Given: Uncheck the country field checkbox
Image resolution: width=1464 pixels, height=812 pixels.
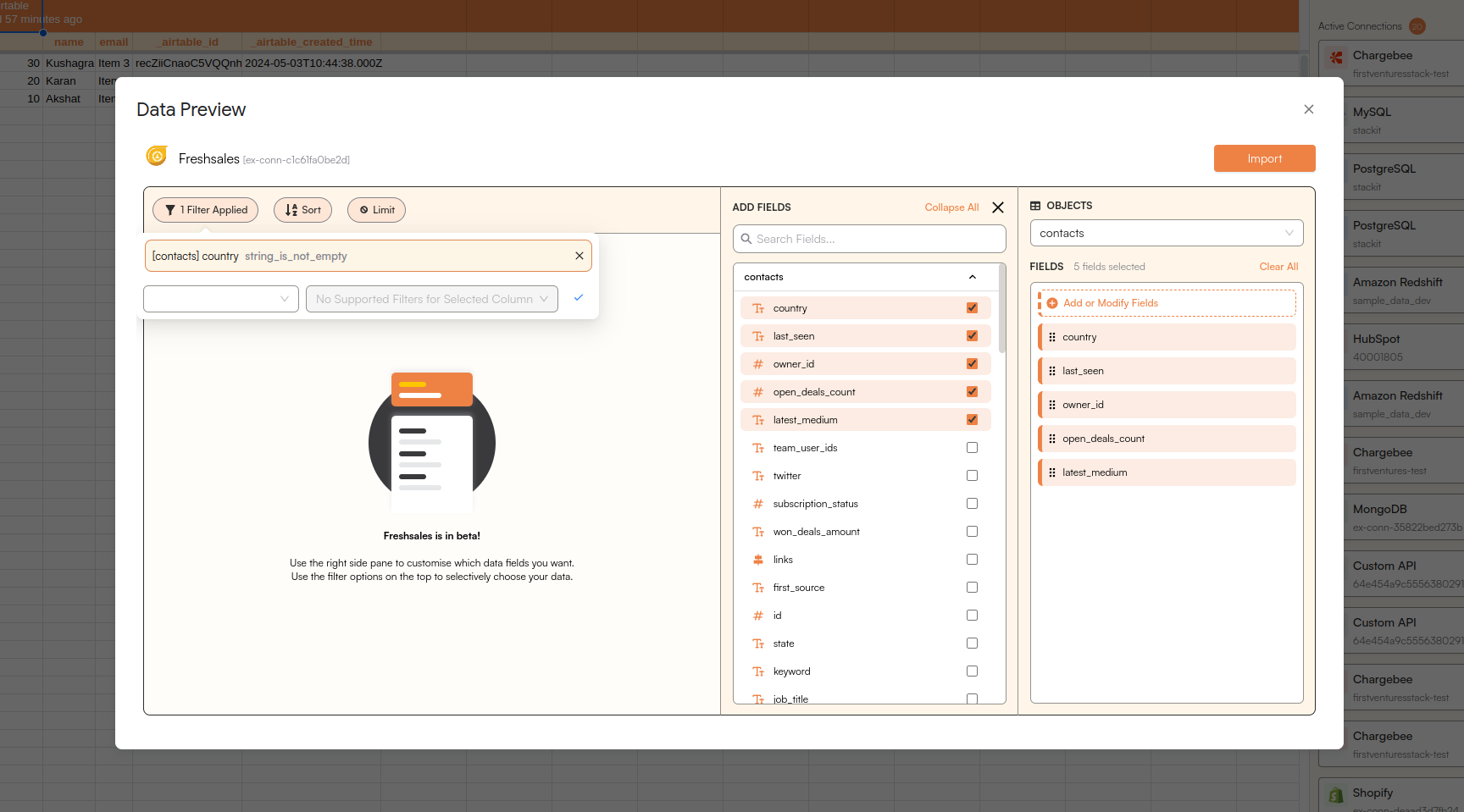Looking at the screenshot, I should (x=972, y=308).
